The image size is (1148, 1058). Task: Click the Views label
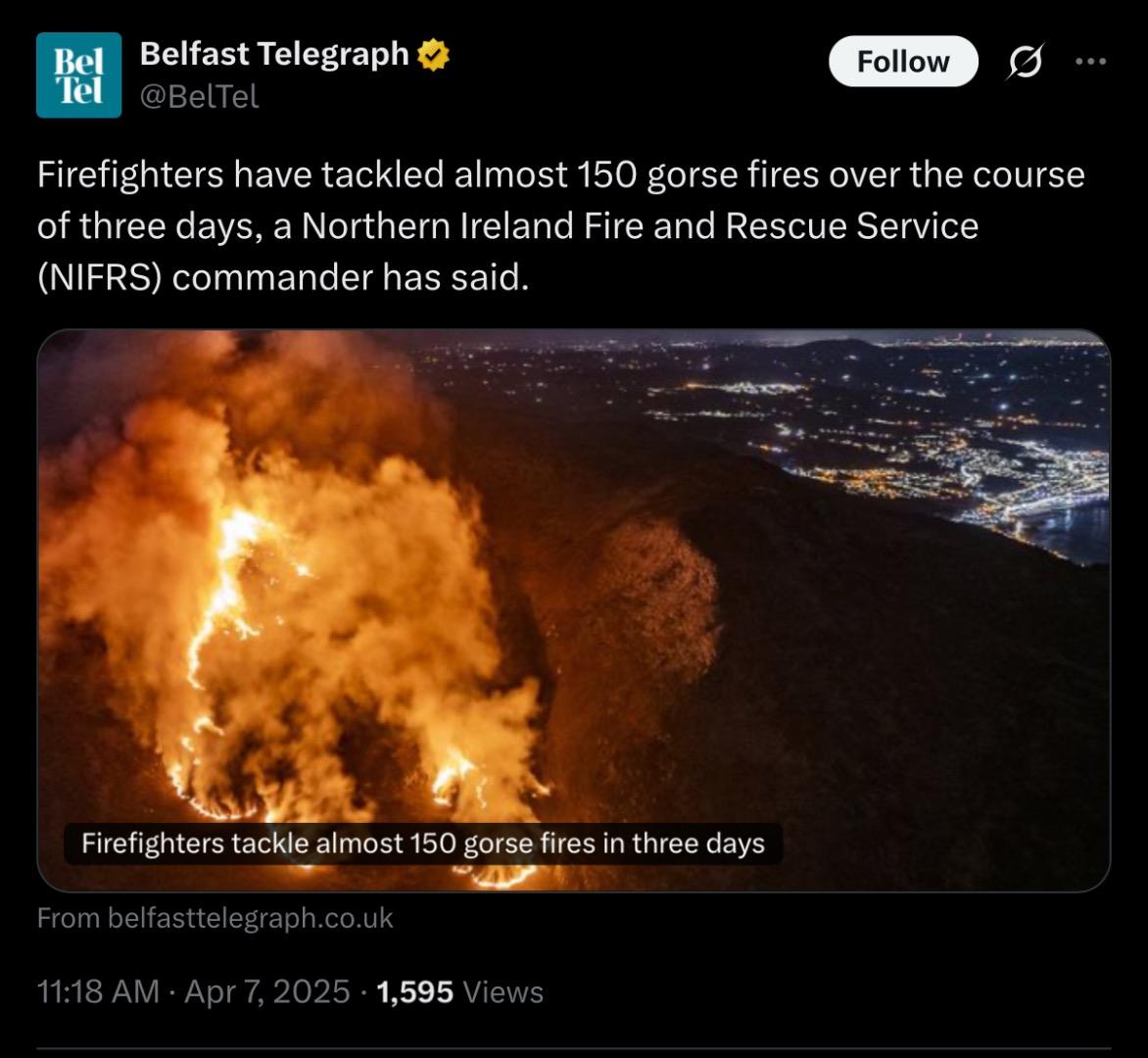tap(502, 992)
